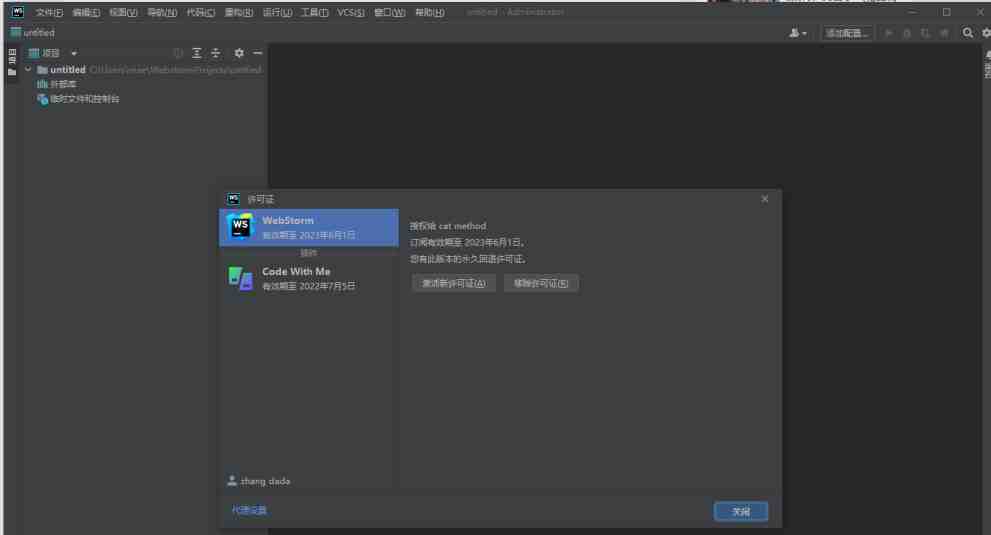Open project panel gear options
This screenshot has width=991, height=535.
coord(239,53)
